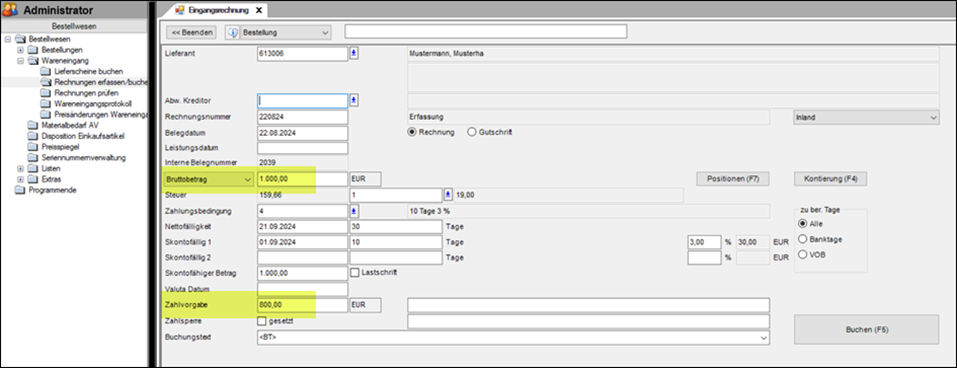Click the Abw. Kreditor input field
Screen dimensions: 957x368
pos(303,100)
